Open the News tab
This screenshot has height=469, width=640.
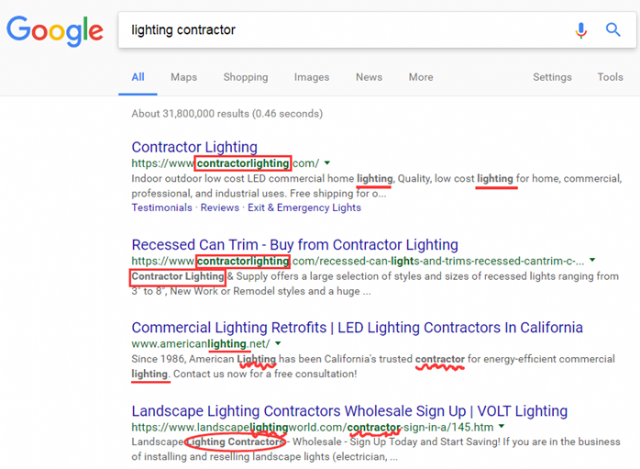(x=369, y=77)
